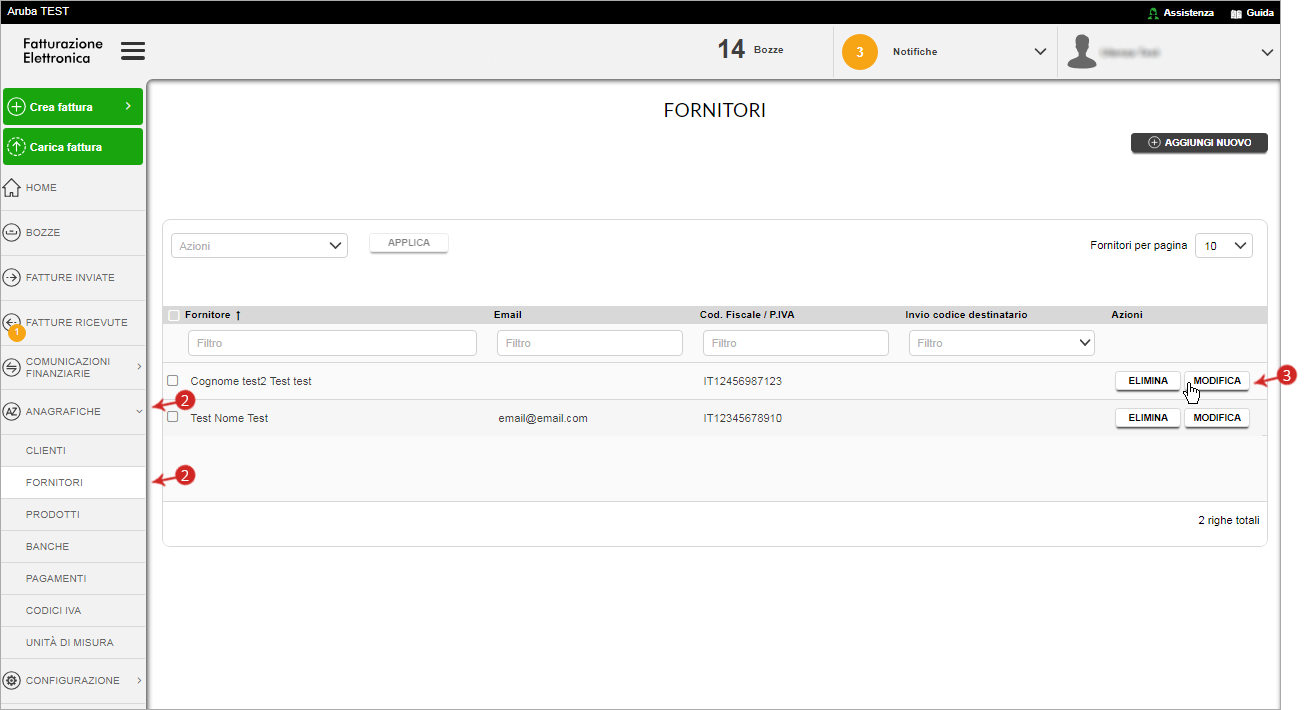1306x710 pixels.
Task: Click the Guida link text
Action: (1260, 13)
